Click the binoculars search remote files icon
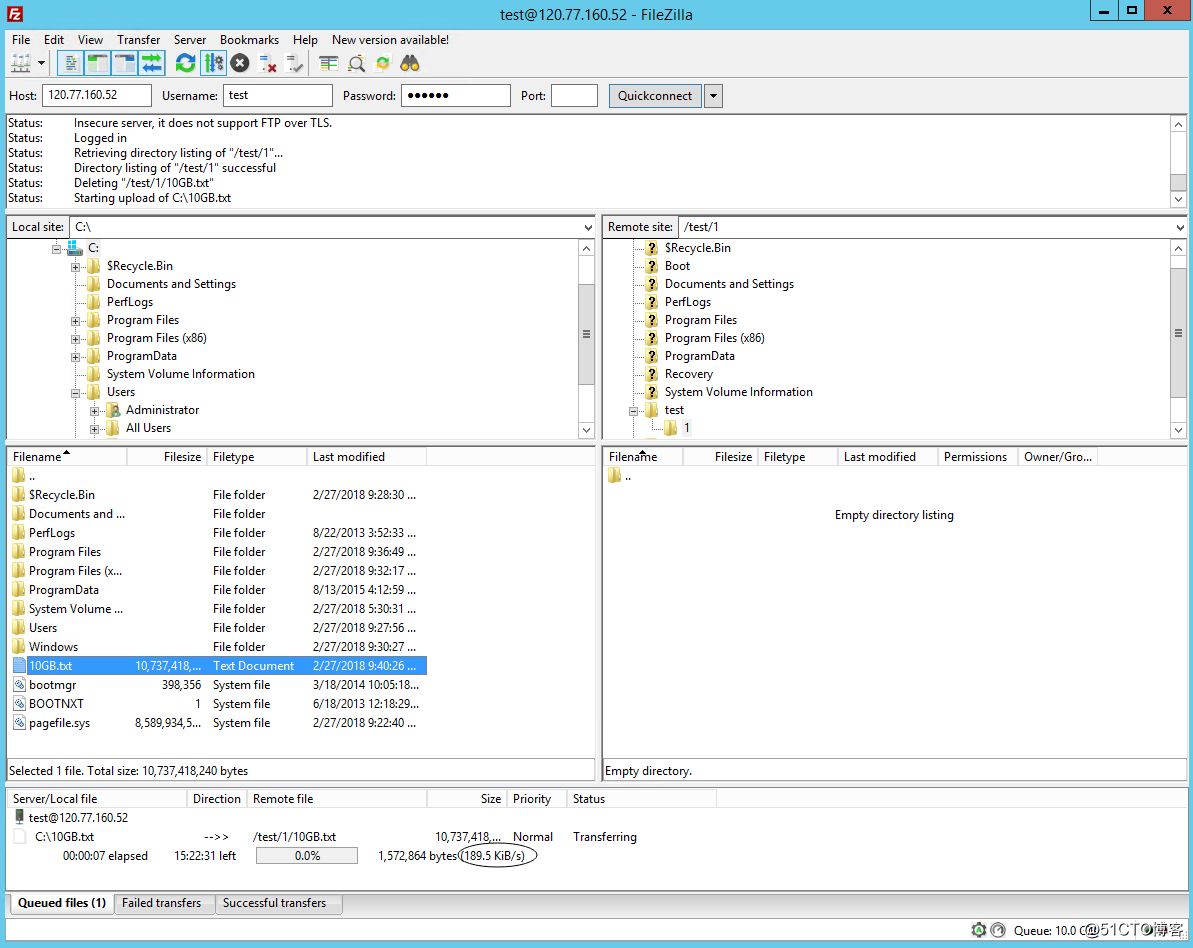Screen dimensions: 1193x948 coord(410,63)
